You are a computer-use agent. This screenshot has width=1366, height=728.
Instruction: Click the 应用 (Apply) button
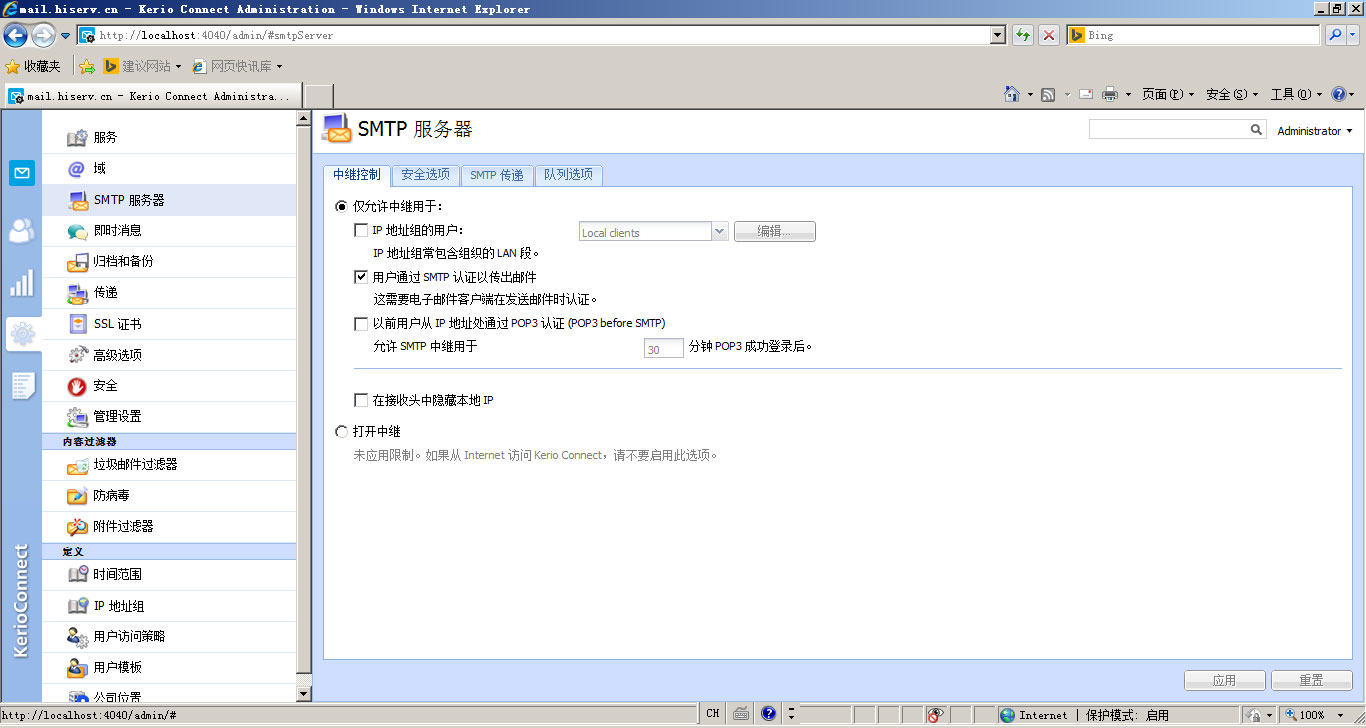tap(1225, 680)
